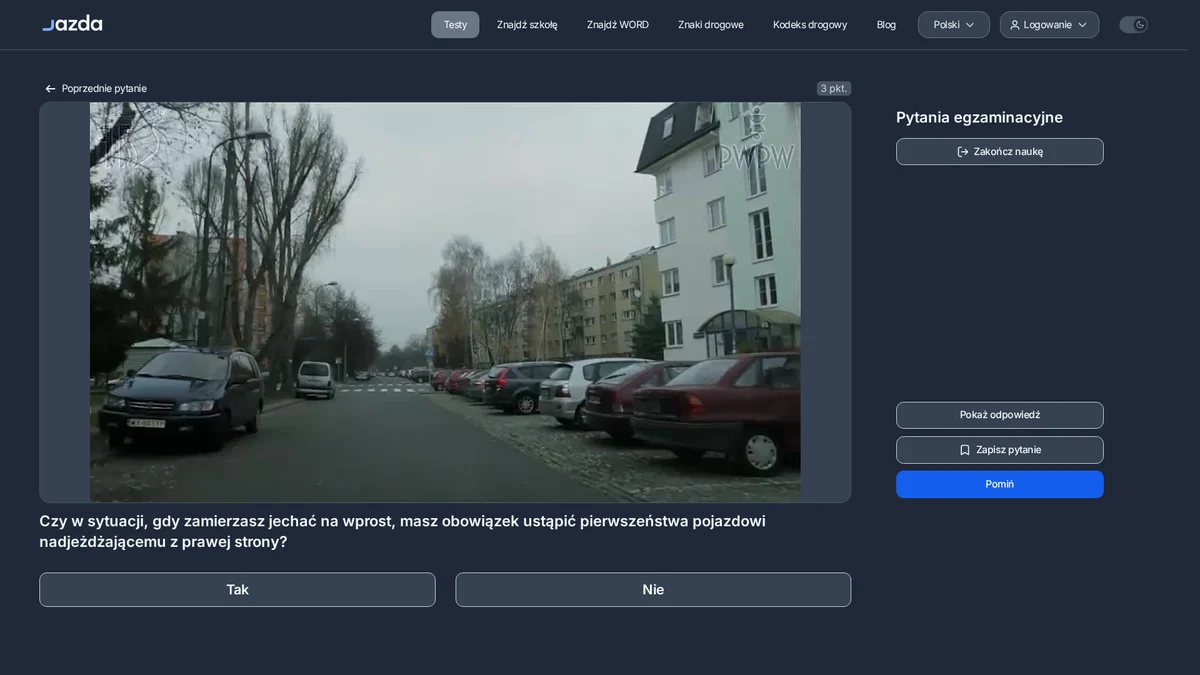Open the Polski language dropdown
This screenshot has height=675, width=1200.
coord(954,25)
